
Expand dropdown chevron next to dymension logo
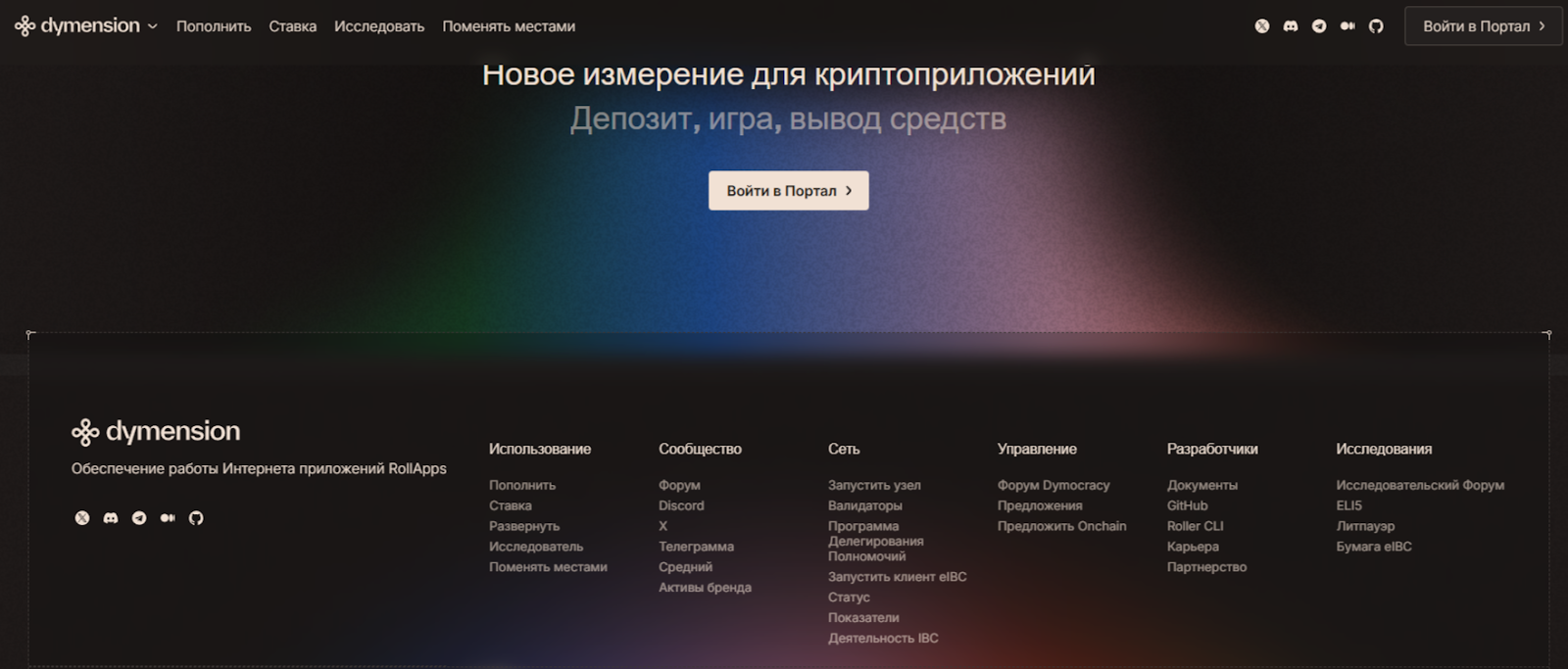coord(152,27)
